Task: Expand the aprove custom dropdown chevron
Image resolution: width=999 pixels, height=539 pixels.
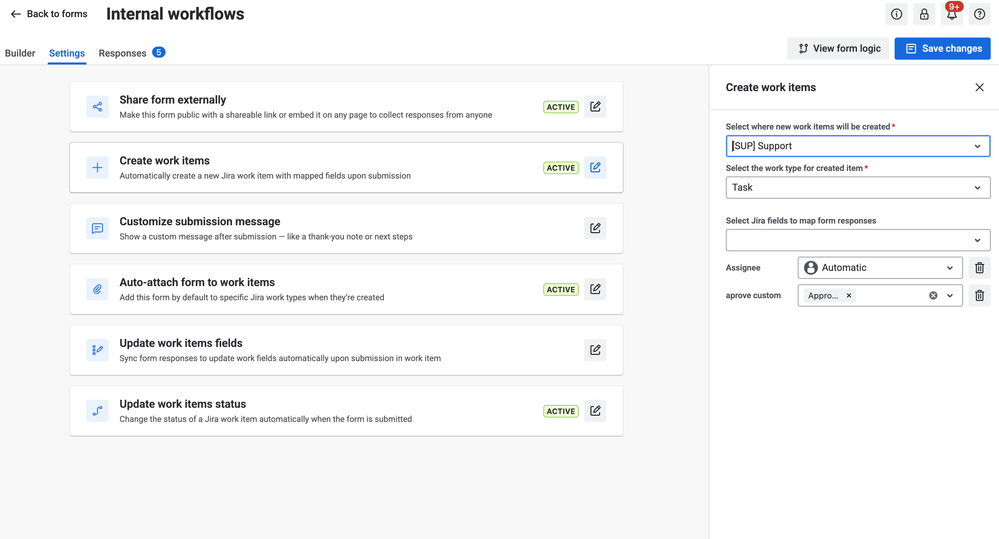Action: (x=950, y=296)
